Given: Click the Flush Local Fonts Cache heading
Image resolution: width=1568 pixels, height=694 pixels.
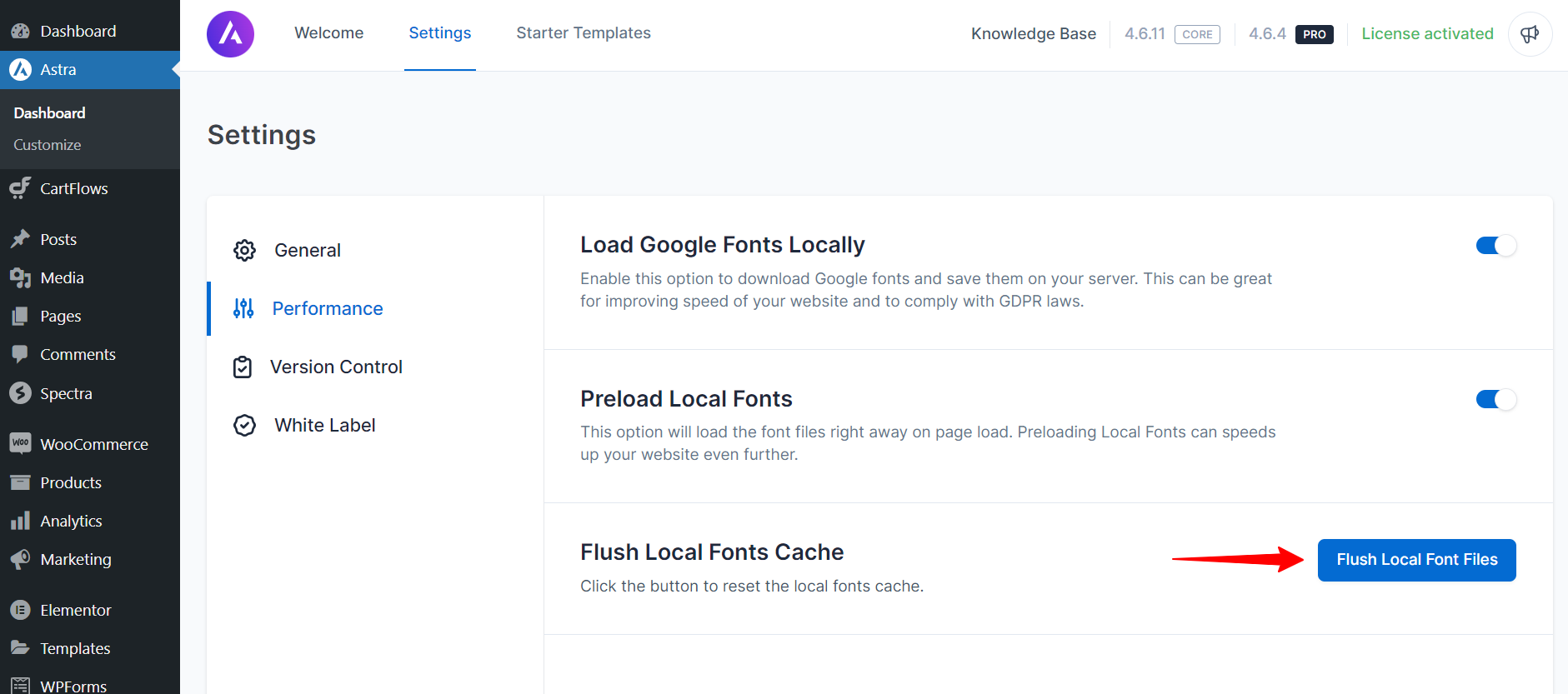Looking at the screenshot, I should tap(712, 552).
